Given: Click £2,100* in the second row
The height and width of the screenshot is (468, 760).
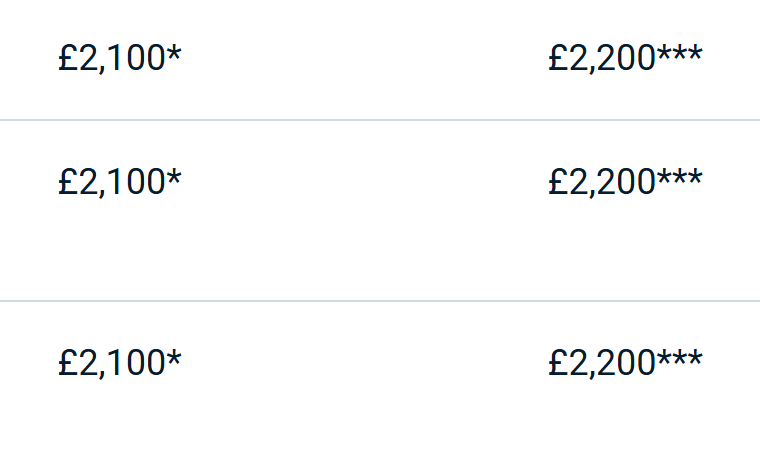Looking at the screenshot, I should [x=119, y=183].
